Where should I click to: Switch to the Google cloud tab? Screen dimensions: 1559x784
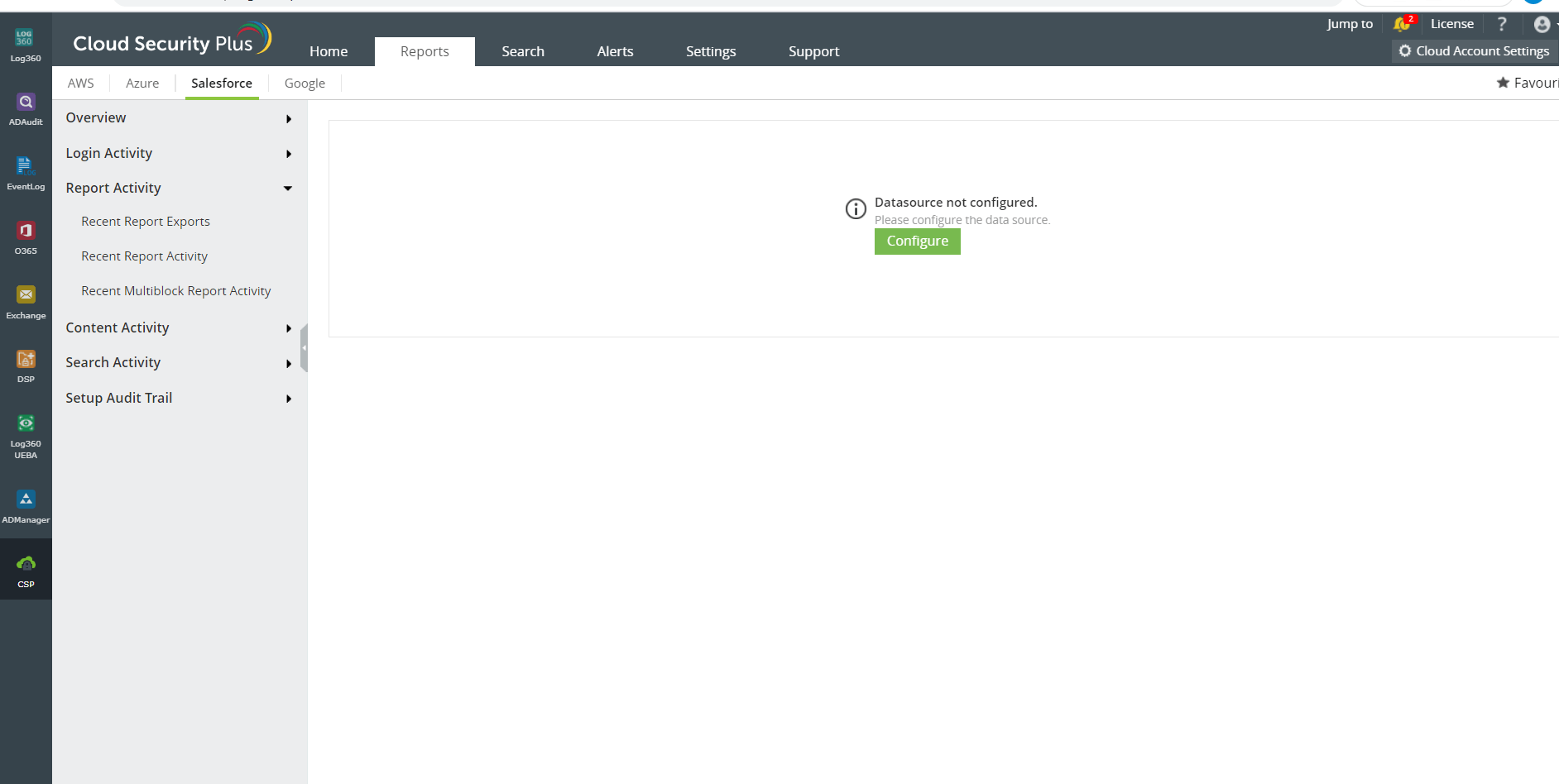coord(305,84)
